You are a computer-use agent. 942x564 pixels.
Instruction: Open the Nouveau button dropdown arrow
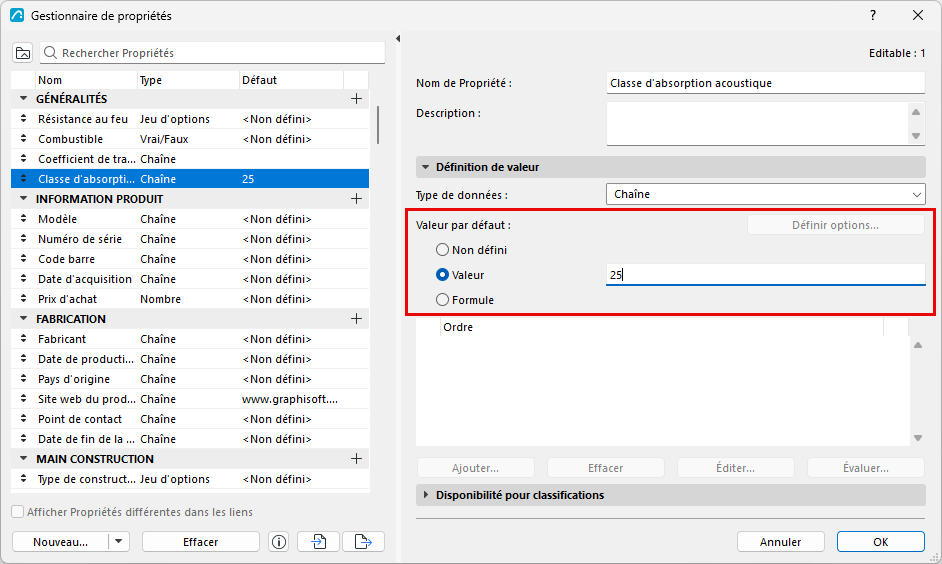pos(119,542)
